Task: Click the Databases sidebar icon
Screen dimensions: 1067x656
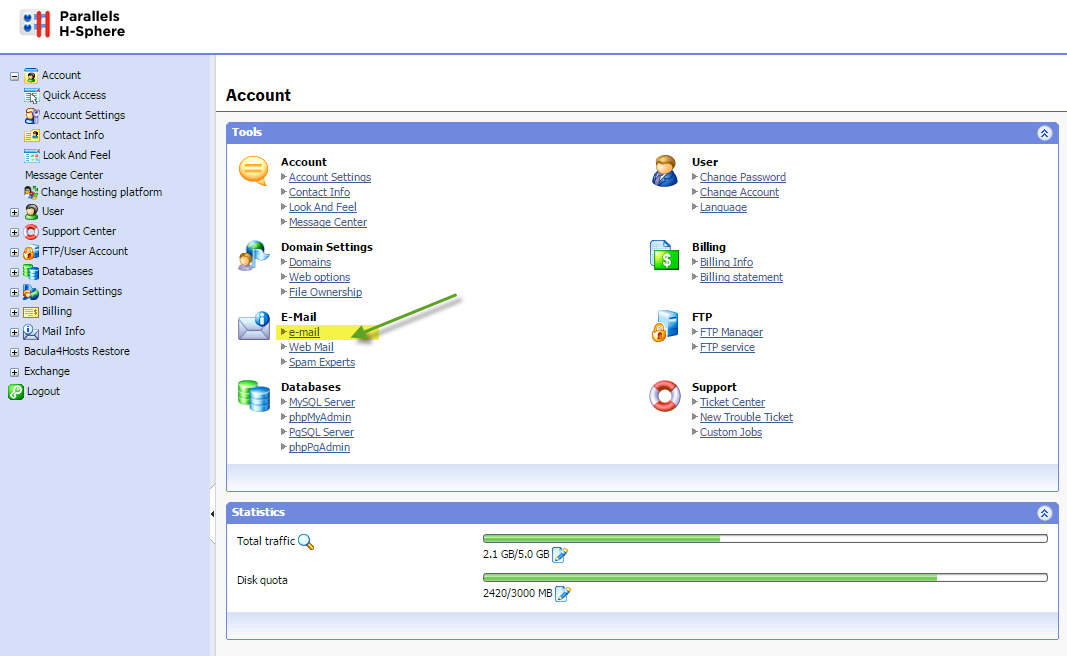Action: [31, 272]
